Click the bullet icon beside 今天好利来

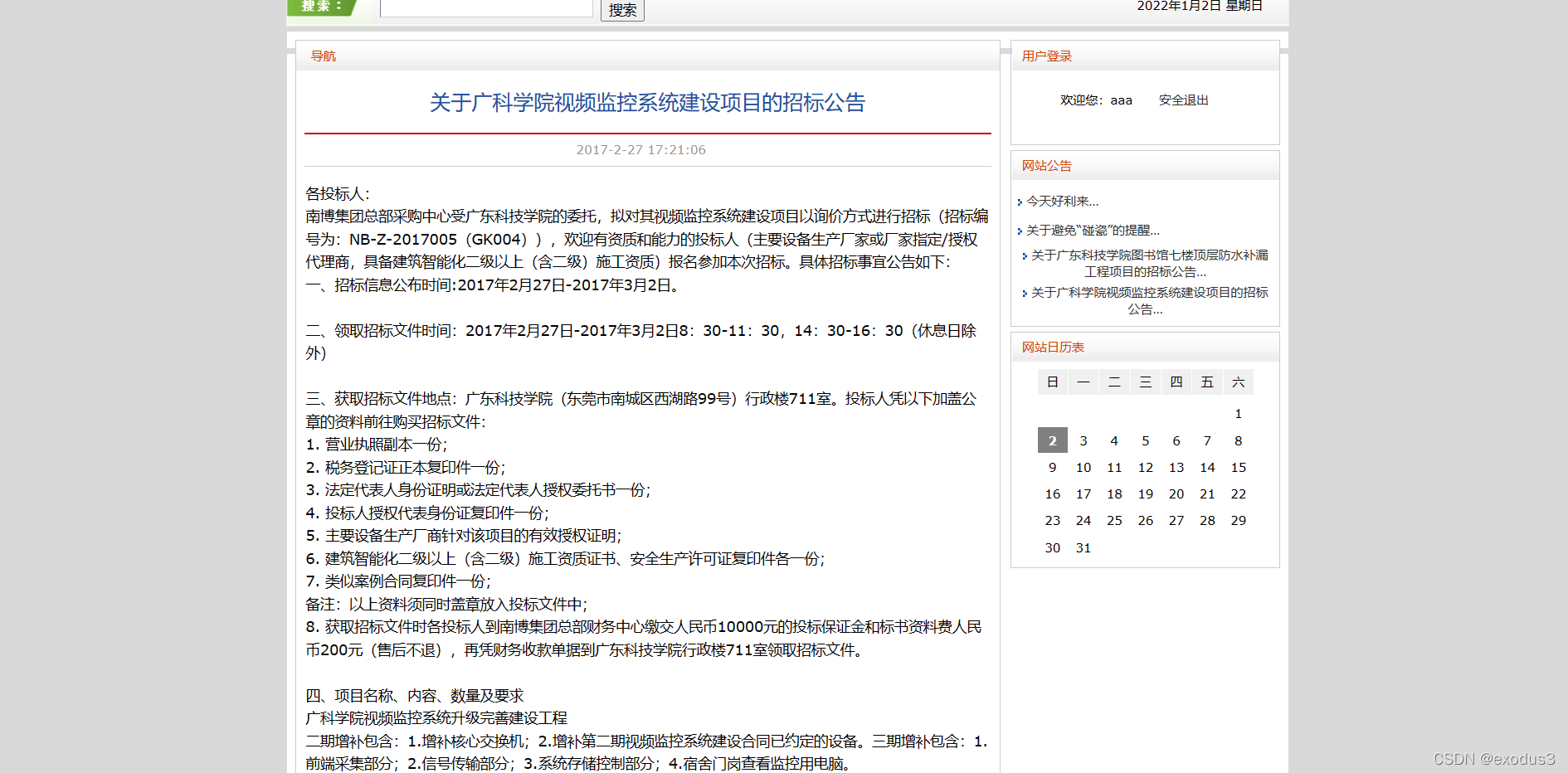point(1020,202)
